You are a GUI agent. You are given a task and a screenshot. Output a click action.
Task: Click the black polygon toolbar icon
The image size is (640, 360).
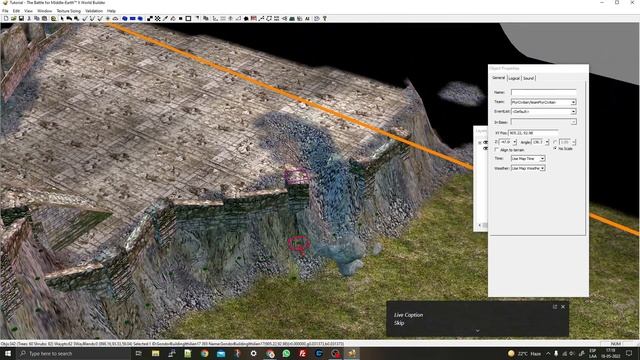pyautogui.click(x=246, y=18)
